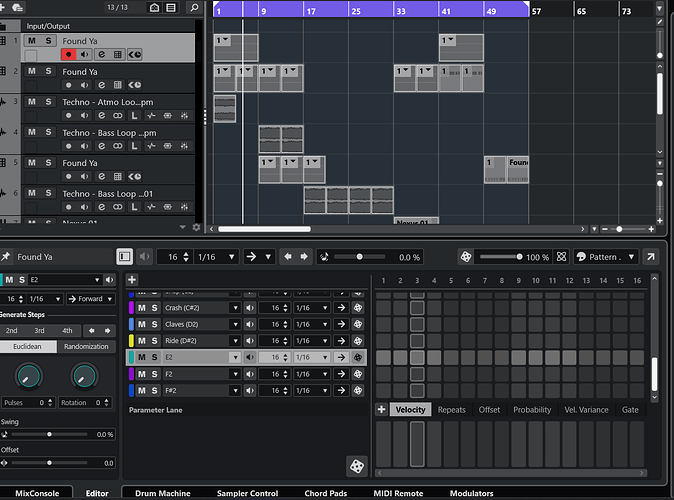Screen dimensions: 674x500
Task: Mute the Claves (D2) lane
Action: pyautogui.click(x=142, y=325)
